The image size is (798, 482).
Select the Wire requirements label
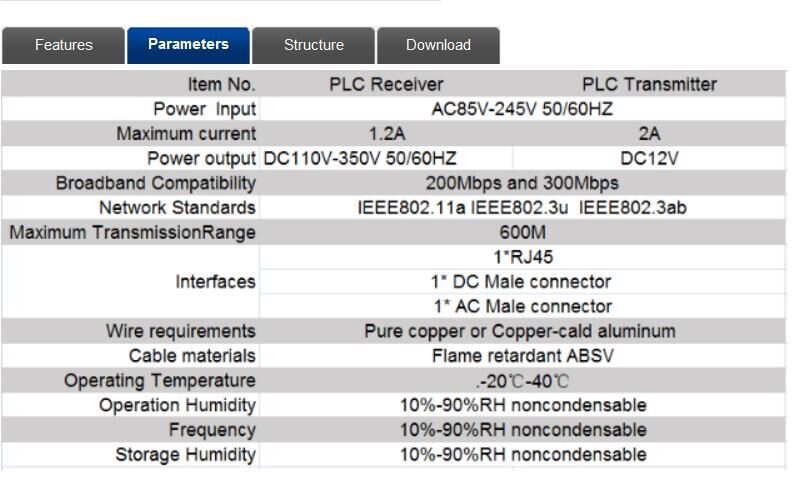click(x=180, y=331)
